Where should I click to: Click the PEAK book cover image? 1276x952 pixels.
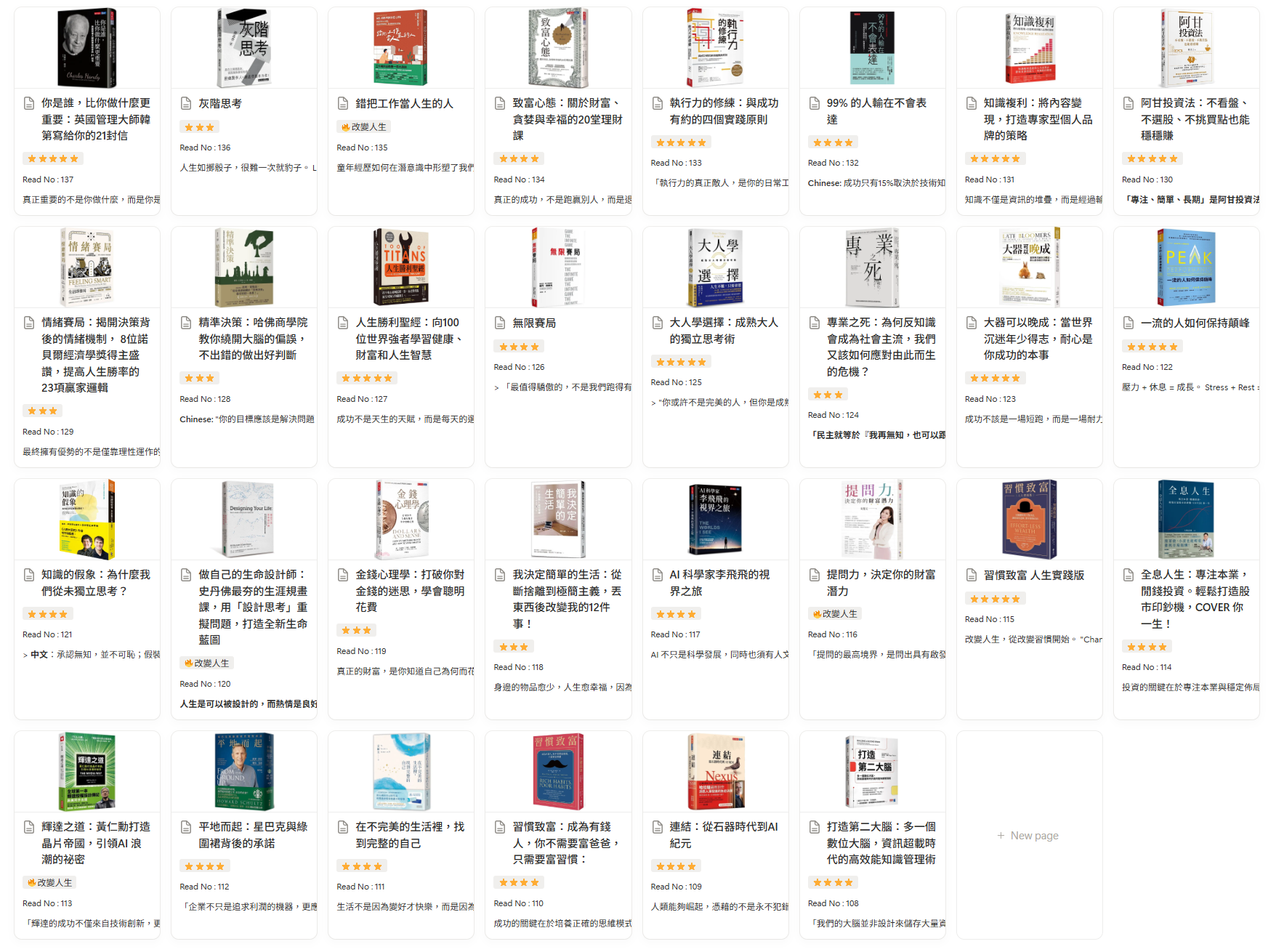pos(1186,267)
